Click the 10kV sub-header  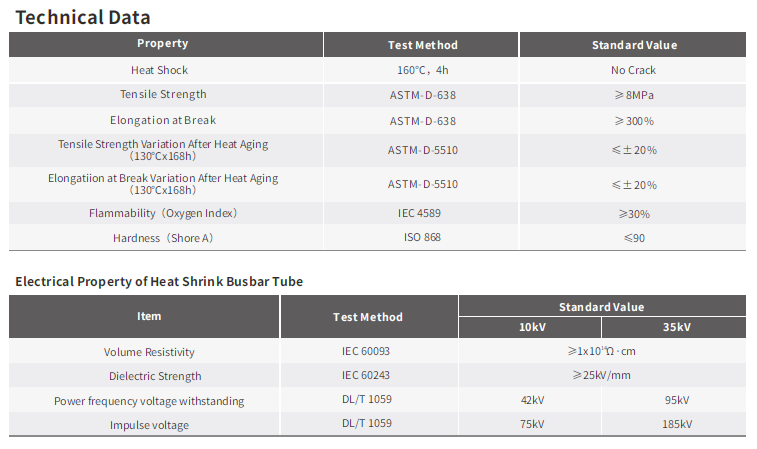(531, 327)
